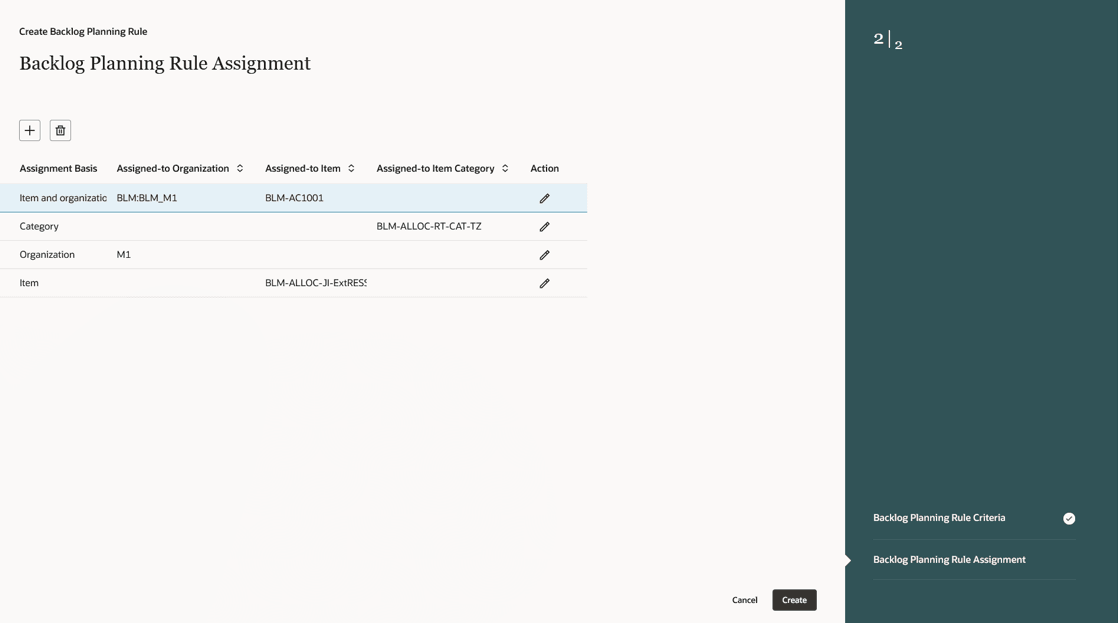
Task: Edit the Item BLM-ALLOC-JI assignment pencil icon
Action: [x=544, y=283]
